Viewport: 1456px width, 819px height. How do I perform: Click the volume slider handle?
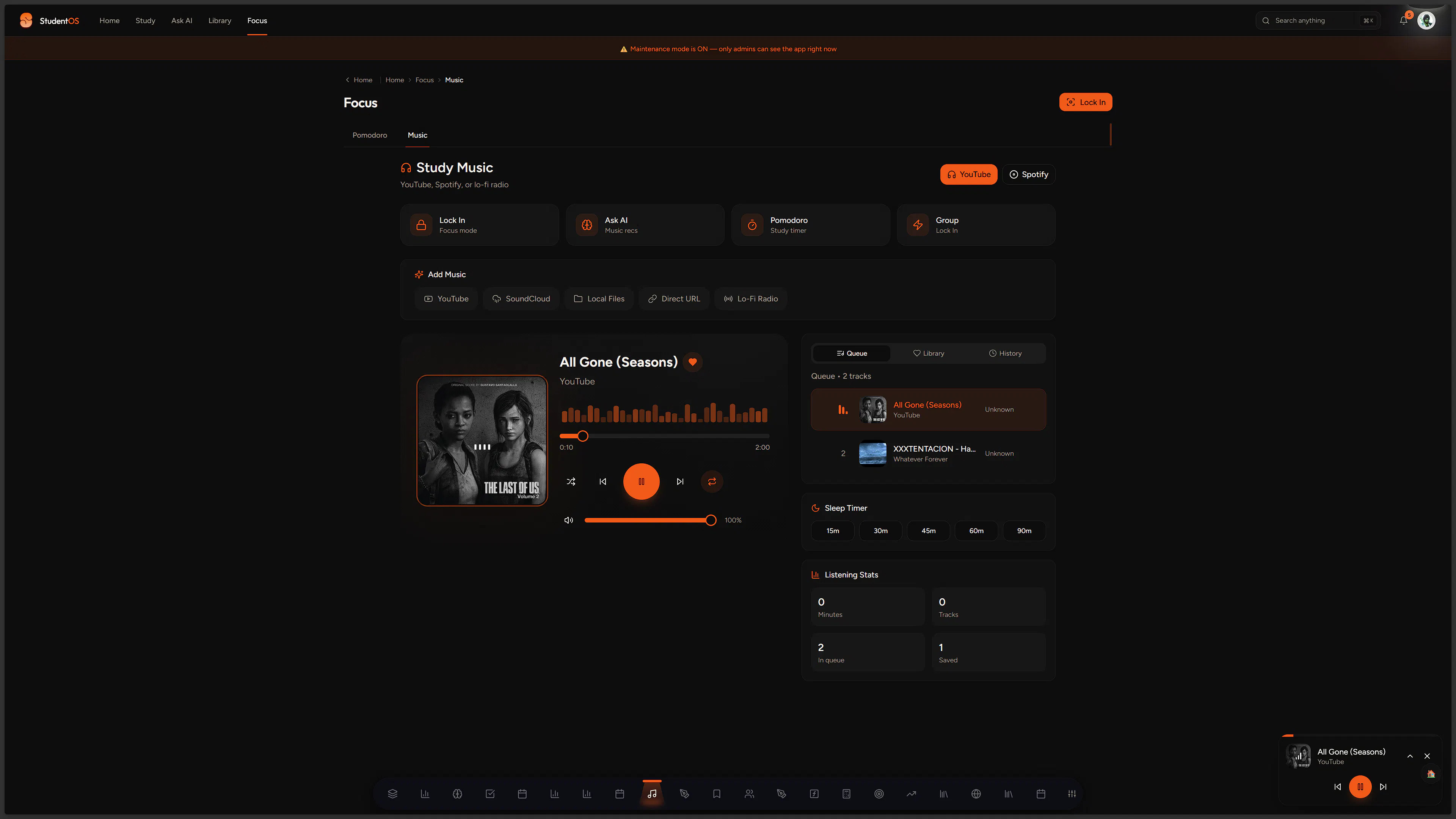click(x=711, y=520)
